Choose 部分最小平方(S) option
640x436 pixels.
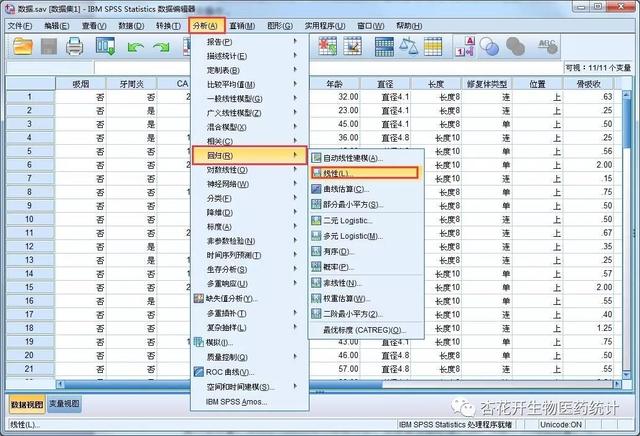pos(366,204)
